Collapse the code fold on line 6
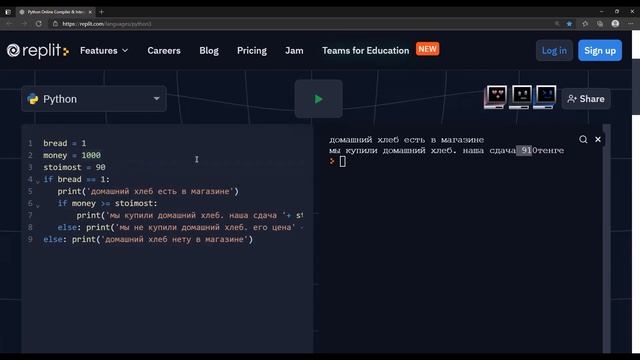640x360 pixels. pyautogui.click(x=38, y=206)
